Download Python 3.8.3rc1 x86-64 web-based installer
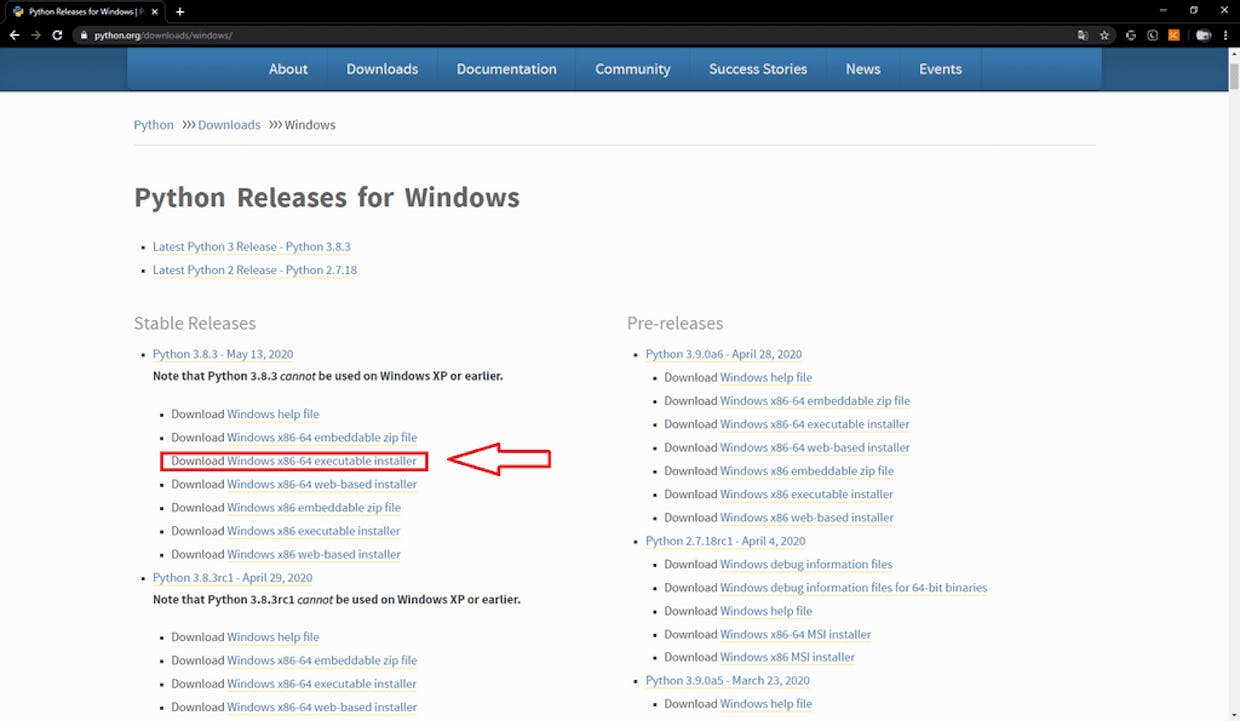This screenshot has height=721, width=1240. tap(322, 707)
